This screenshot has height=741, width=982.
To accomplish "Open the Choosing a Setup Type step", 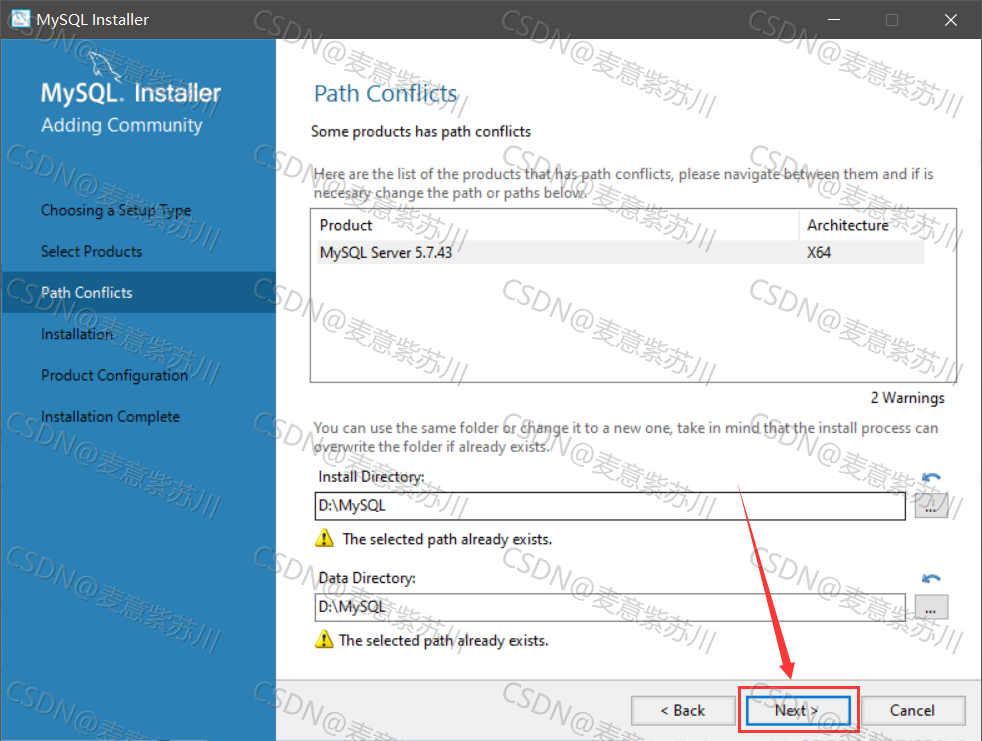I will click(x=116, y=210).
